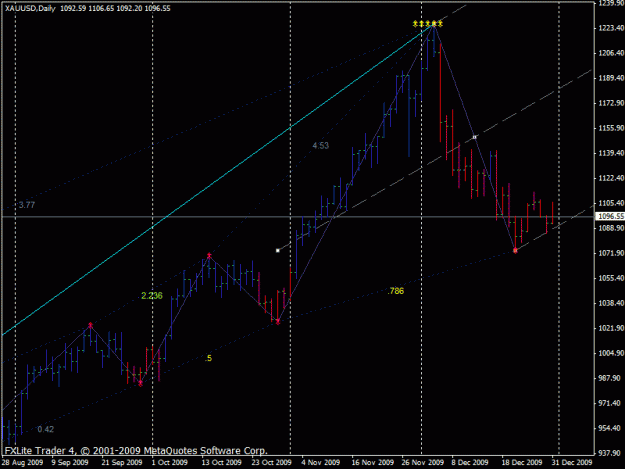Click the 1206.40 price axis label
This screenshot has width=625, height=469.
611,53
